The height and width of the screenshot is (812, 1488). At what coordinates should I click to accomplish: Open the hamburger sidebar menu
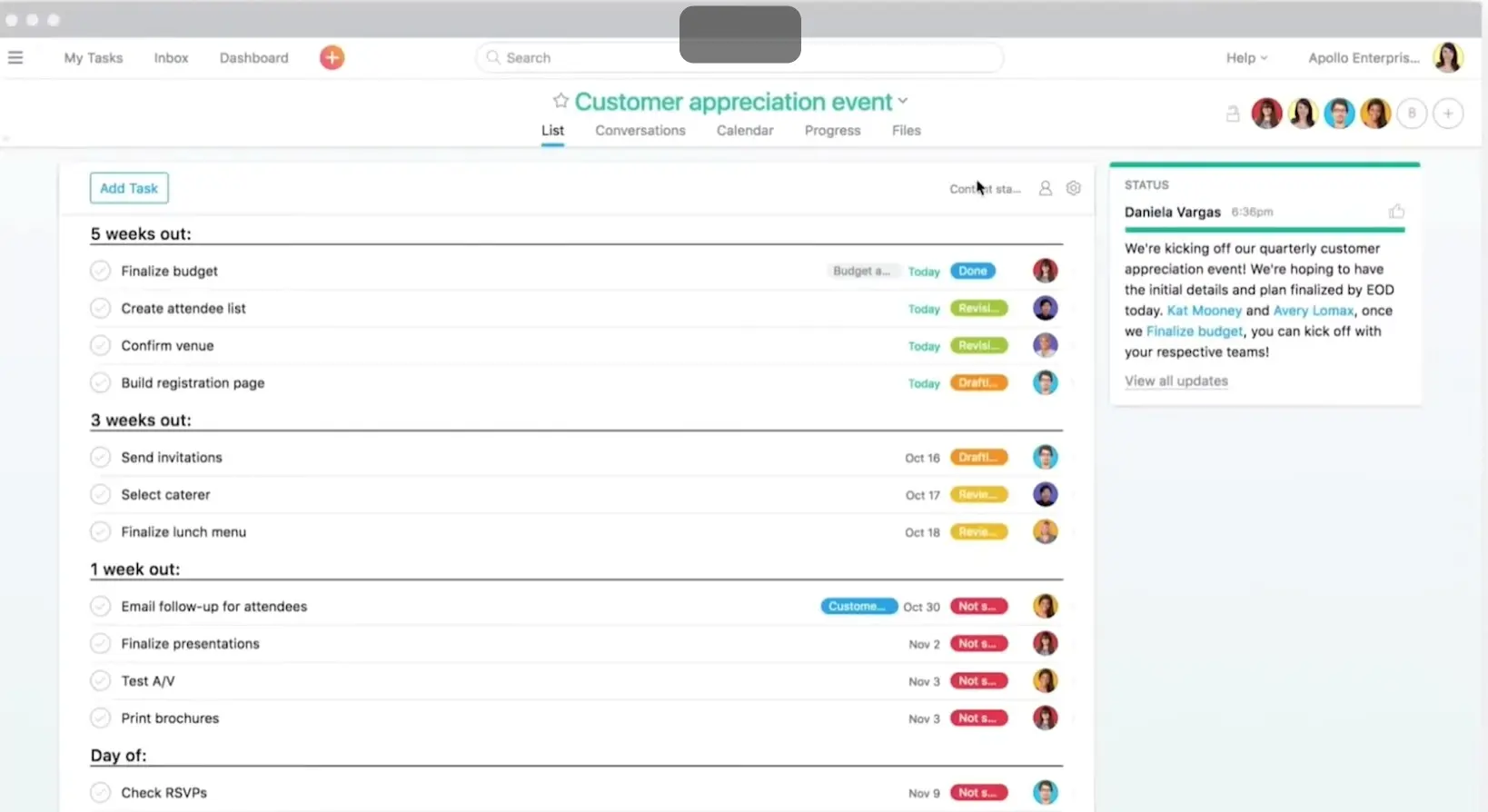[15, 57]
